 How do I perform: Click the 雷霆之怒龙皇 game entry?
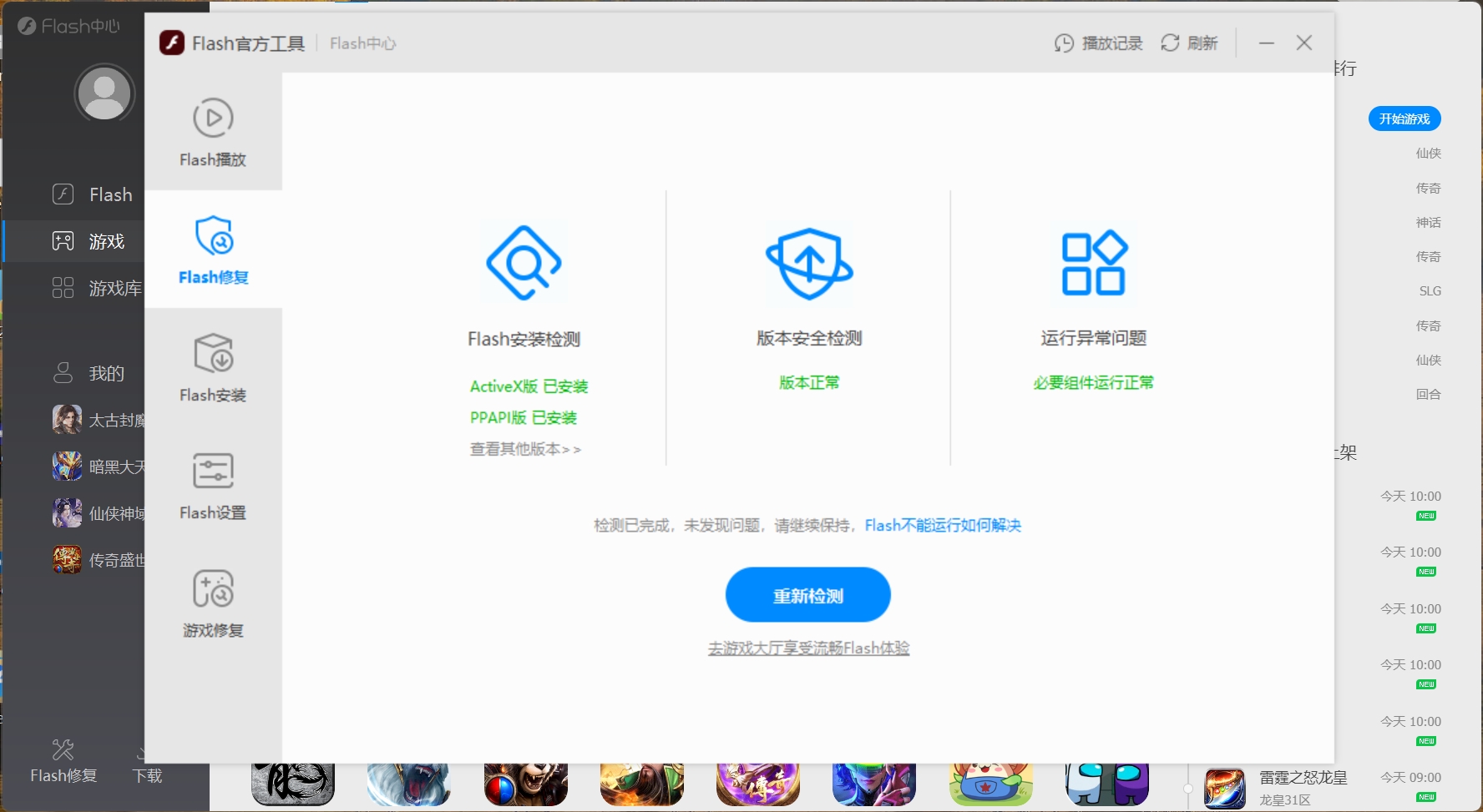pyautogui.click(x=1303, y=778)
